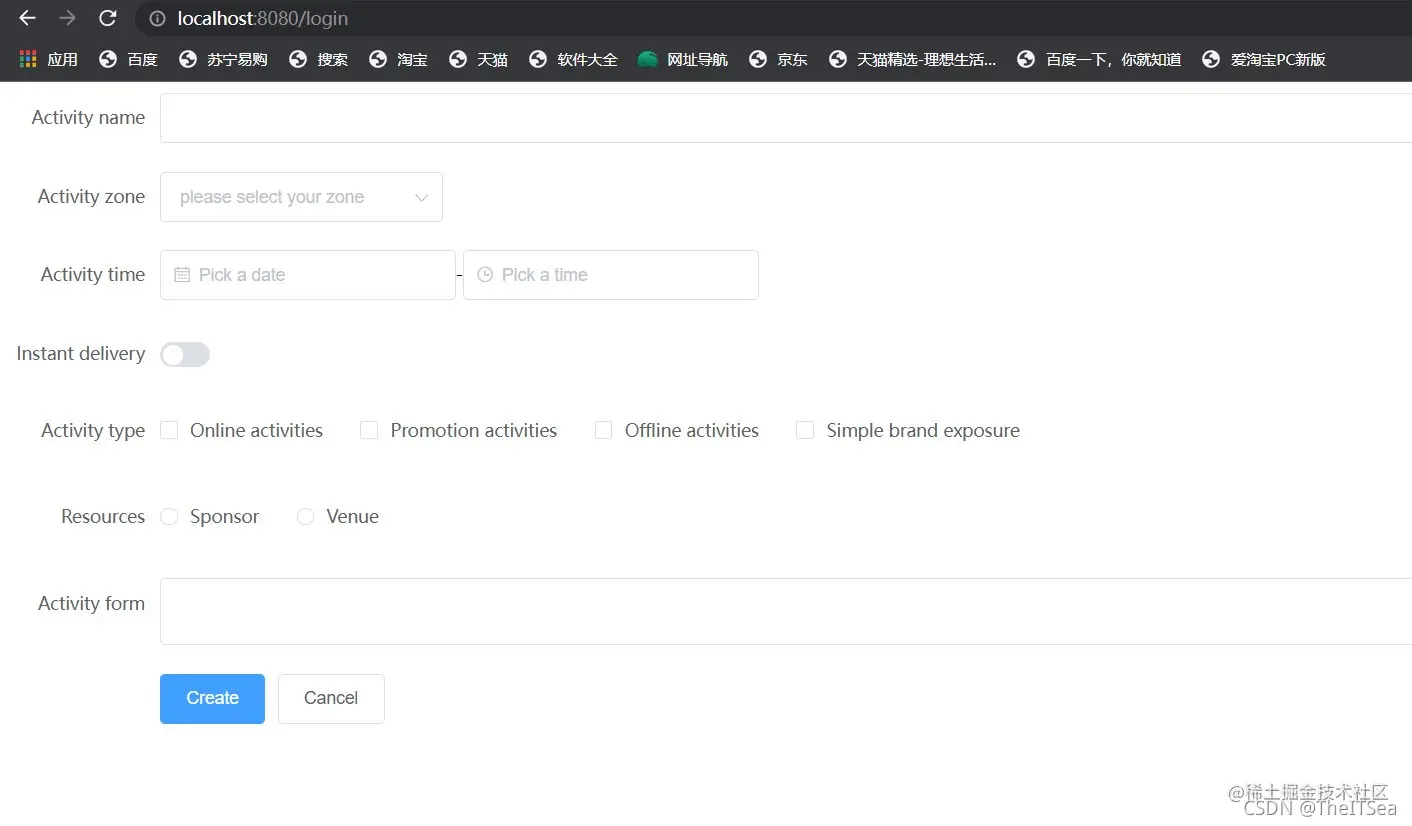Click the Resources label
The image size is (1412, 826).
tap(103, 517)
